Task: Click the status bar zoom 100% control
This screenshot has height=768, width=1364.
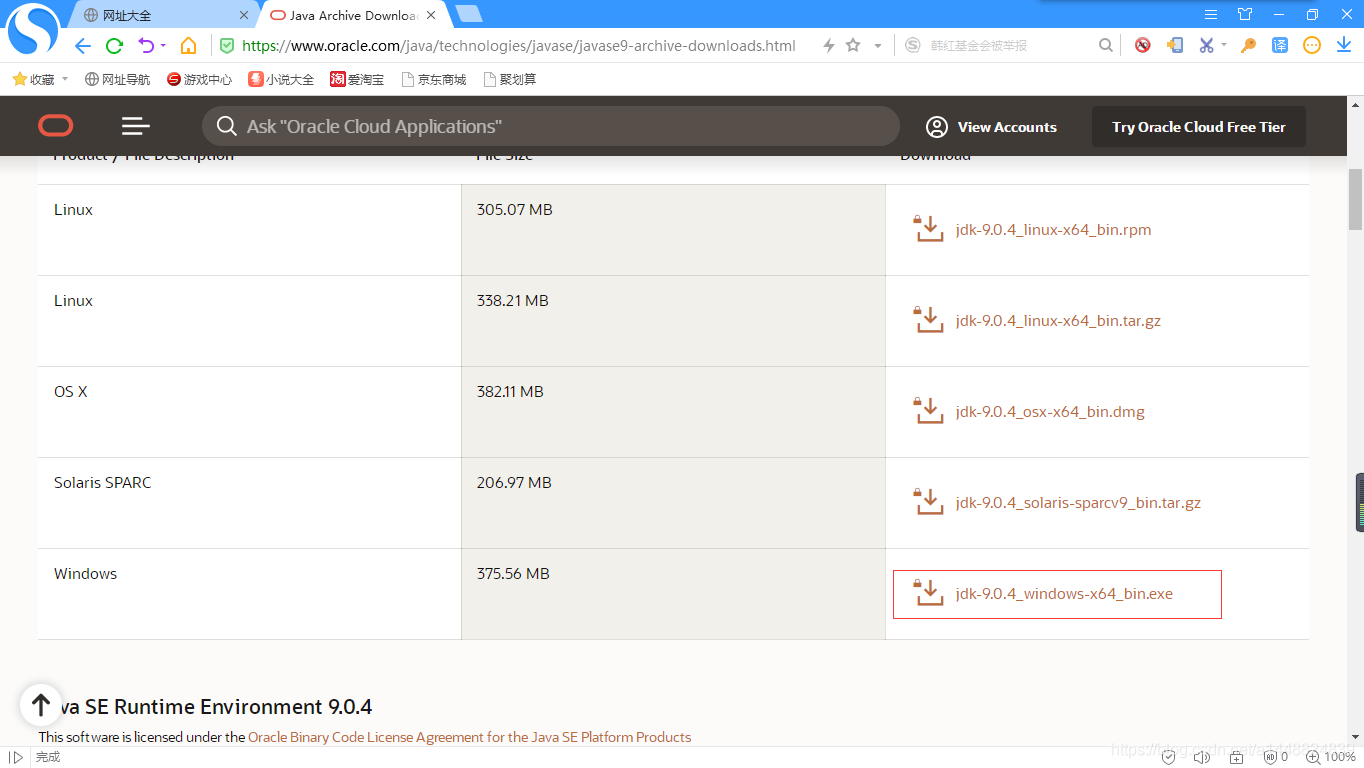Action: coord(1332,757)
